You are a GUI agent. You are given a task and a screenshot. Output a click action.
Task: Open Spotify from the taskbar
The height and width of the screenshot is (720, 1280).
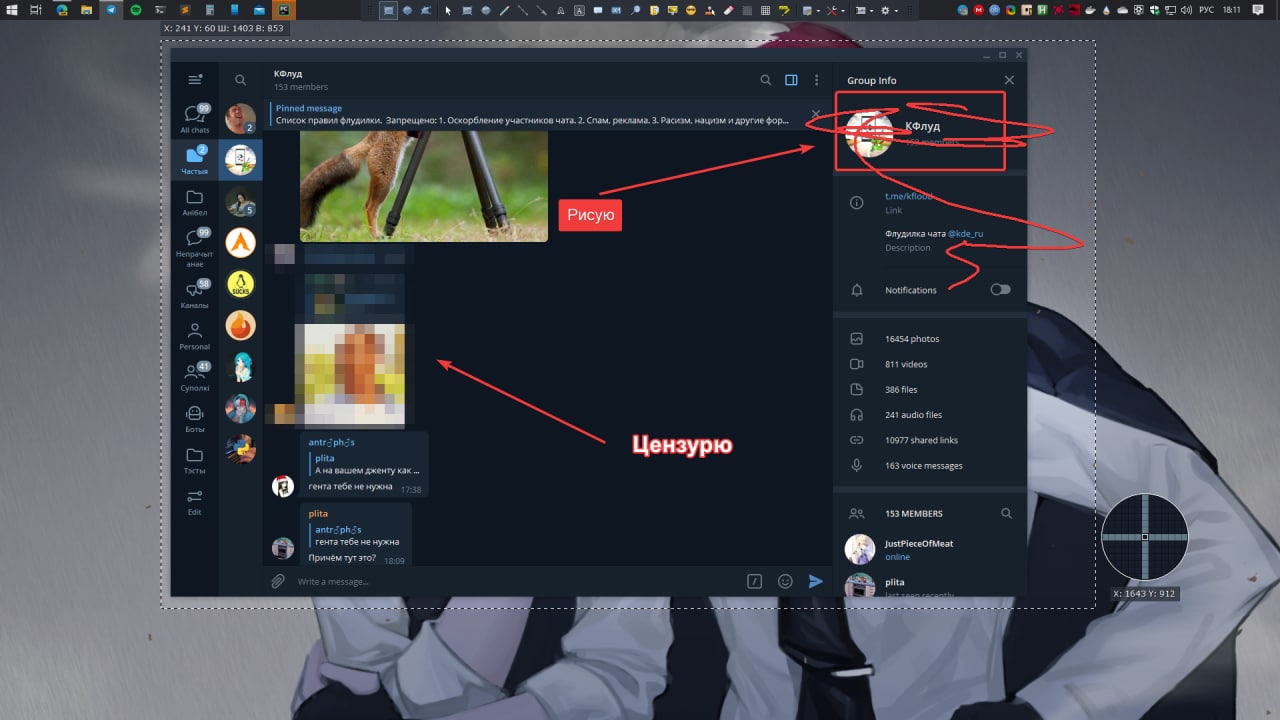(x=135, y=10)
